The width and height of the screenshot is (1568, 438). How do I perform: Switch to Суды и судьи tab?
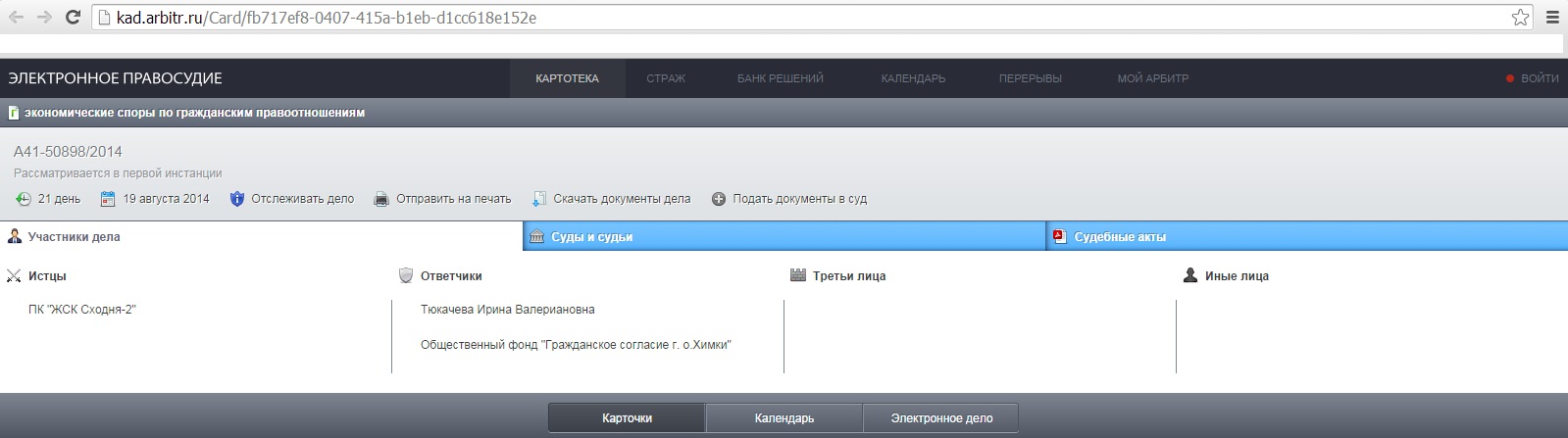point(784,236)
